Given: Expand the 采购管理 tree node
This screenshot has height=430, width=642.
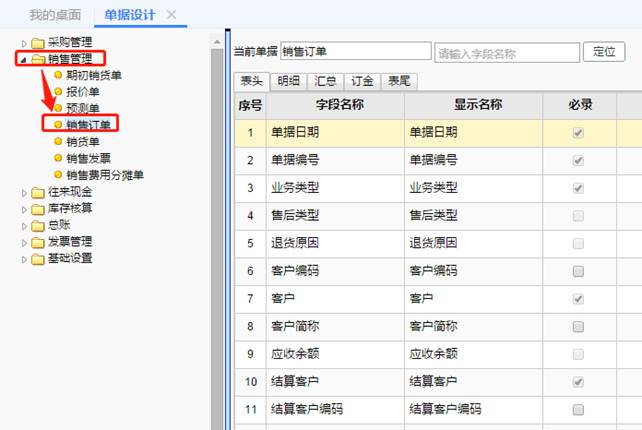Looking at the screenshot, I should 24,43.
